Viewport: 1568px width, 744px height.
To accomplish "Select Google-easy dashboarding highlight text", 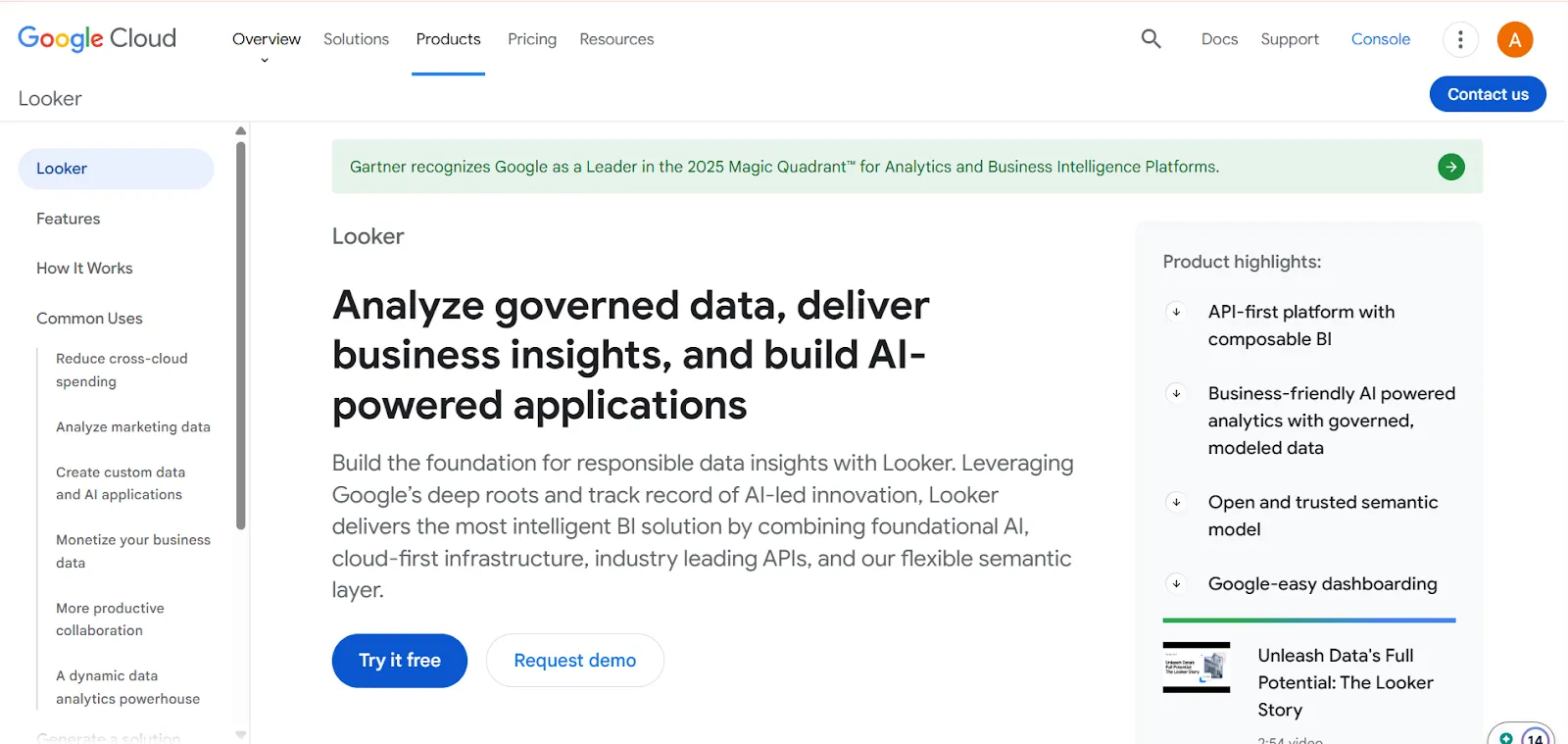I will [1323, 584].
